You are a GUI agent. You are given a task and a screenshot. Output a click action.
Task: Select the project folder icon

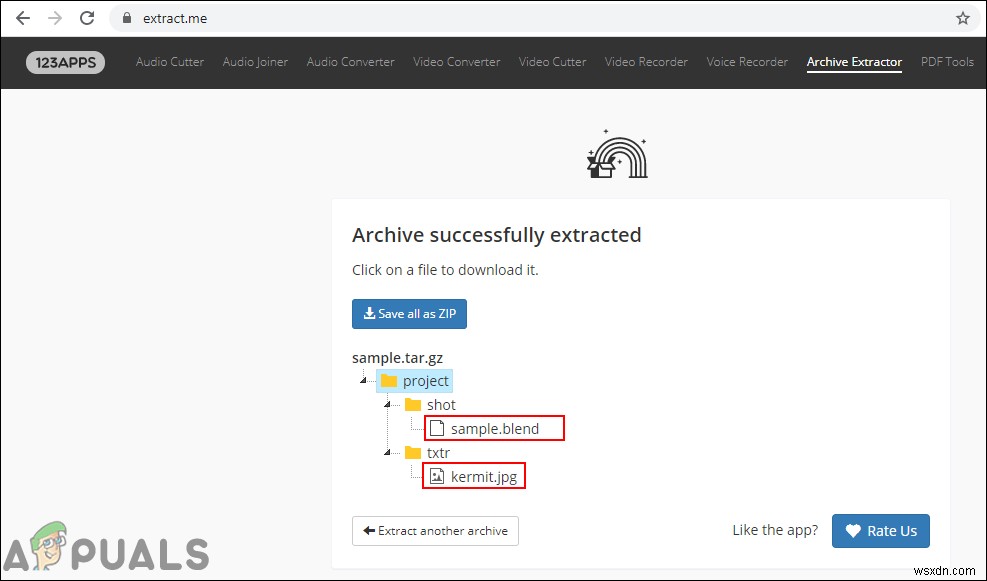[389, 381]
